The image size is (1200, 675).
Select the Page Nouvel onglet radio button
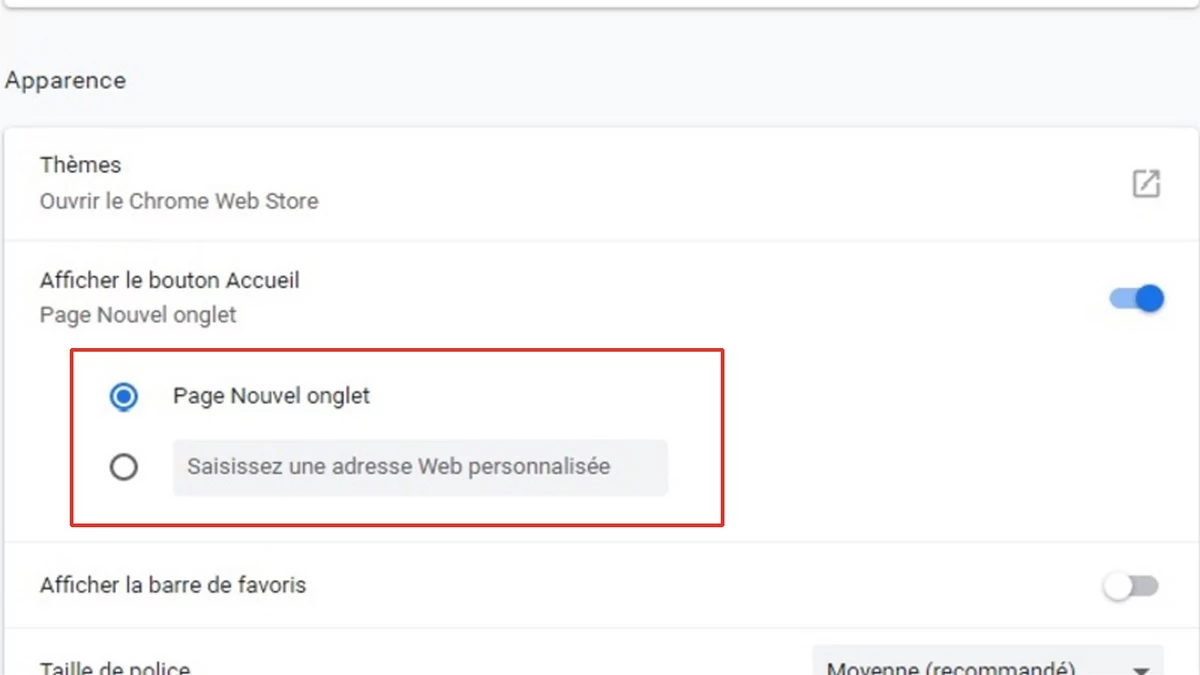[123, 397]
